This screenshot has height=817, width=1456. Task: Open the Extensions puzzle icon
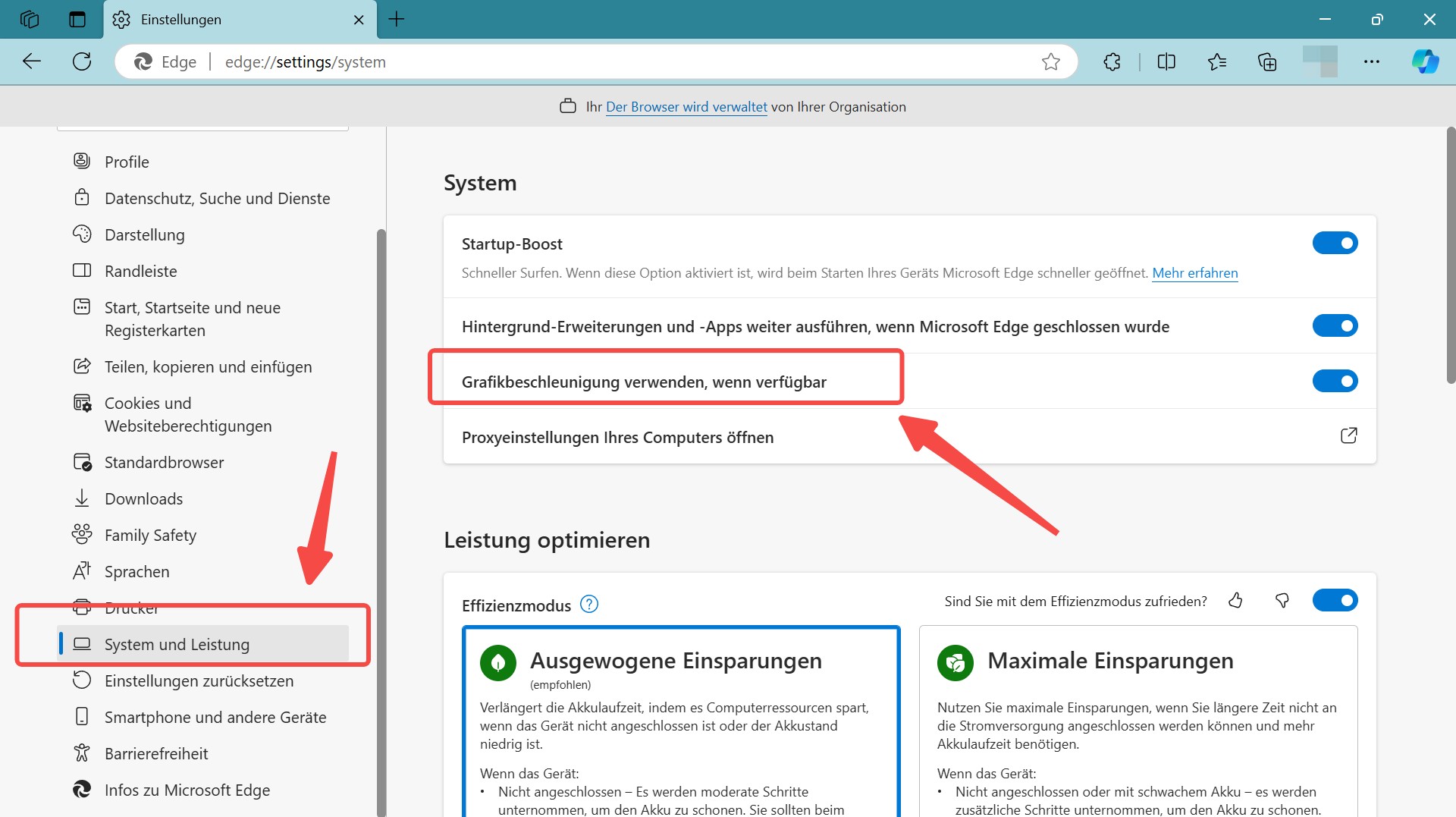tap(1112, 61)
